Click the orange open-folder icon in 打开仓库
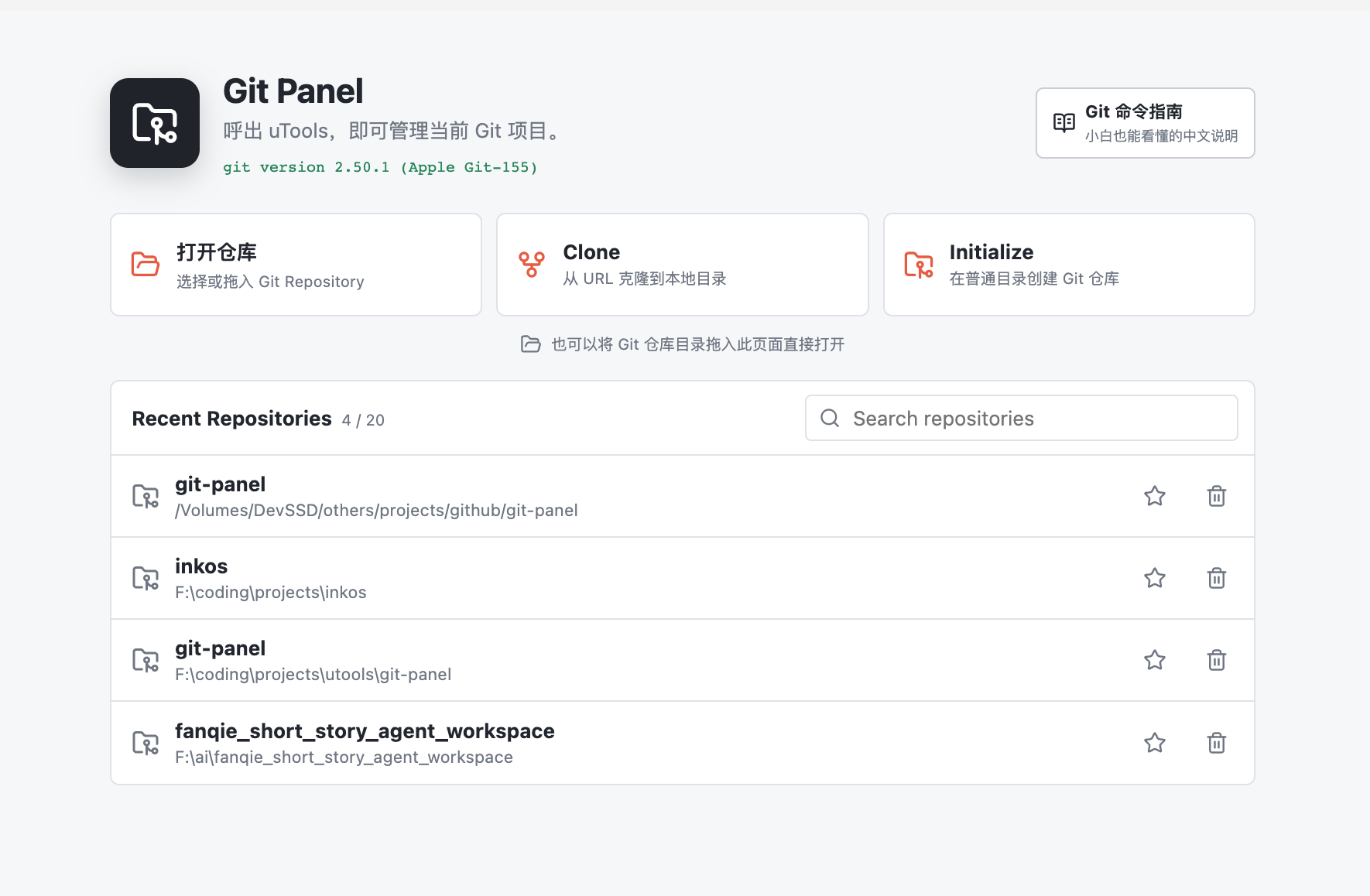1370x896 pixels. pyautogui.click(x=146, y=265)
